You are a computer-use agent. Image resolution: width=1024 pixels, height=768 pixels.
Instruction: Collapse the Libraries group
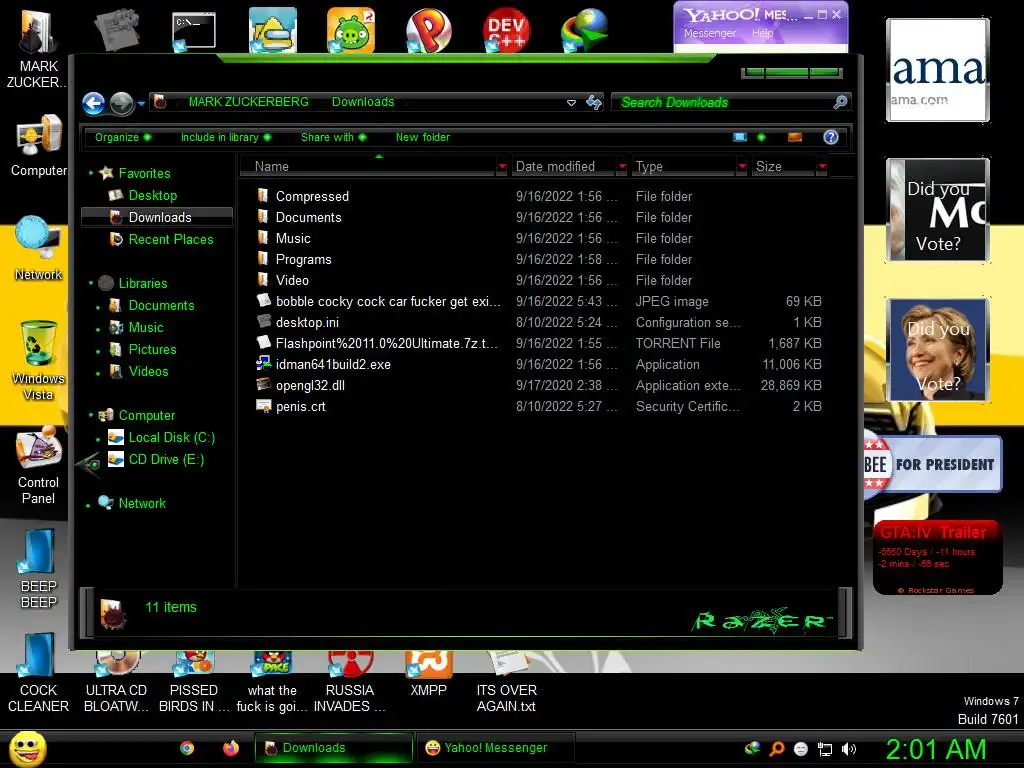pyautogui.click(x=91, y=283)
